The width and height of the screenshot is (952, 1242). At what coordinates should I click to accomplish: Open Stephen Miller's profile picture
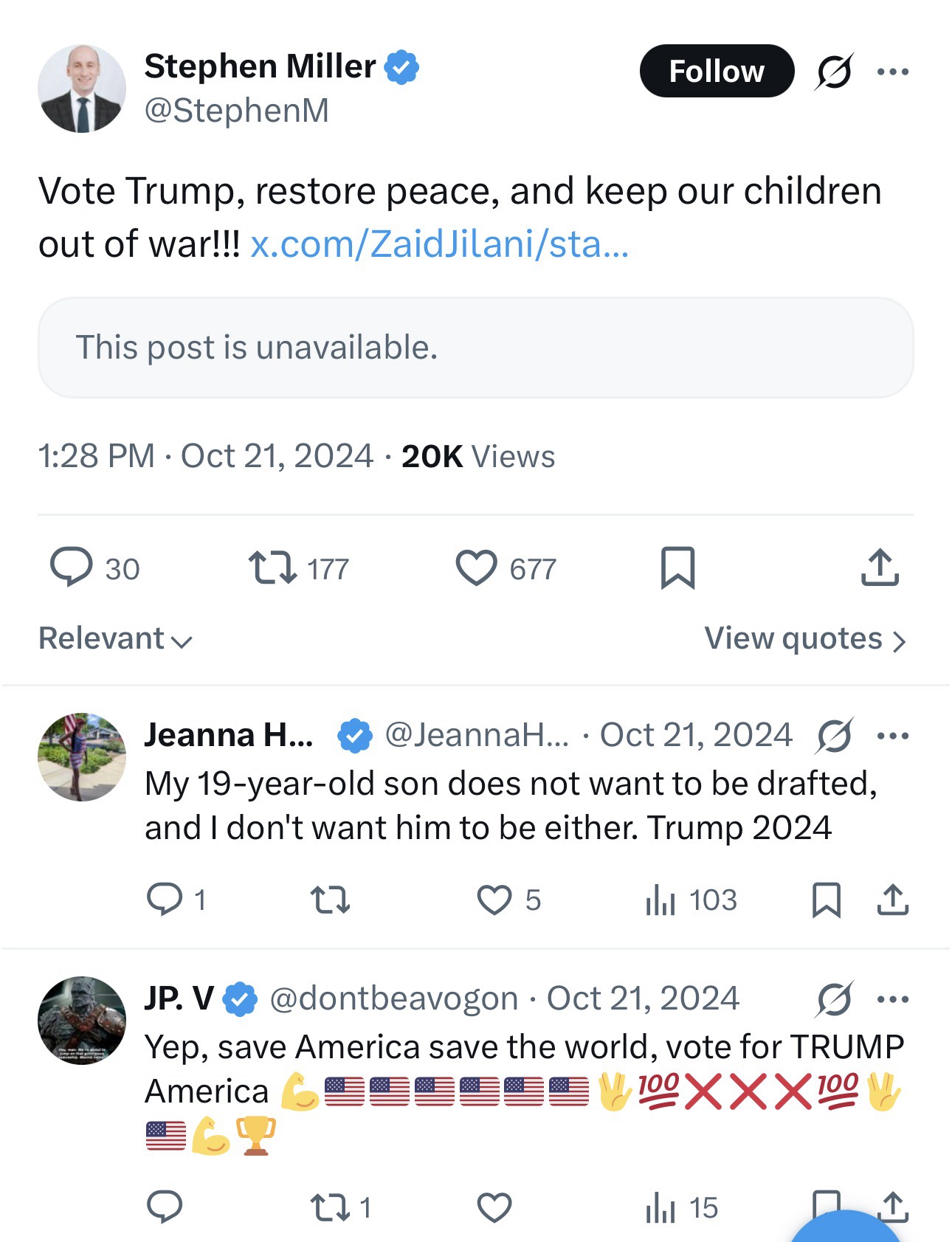(82, 89)
